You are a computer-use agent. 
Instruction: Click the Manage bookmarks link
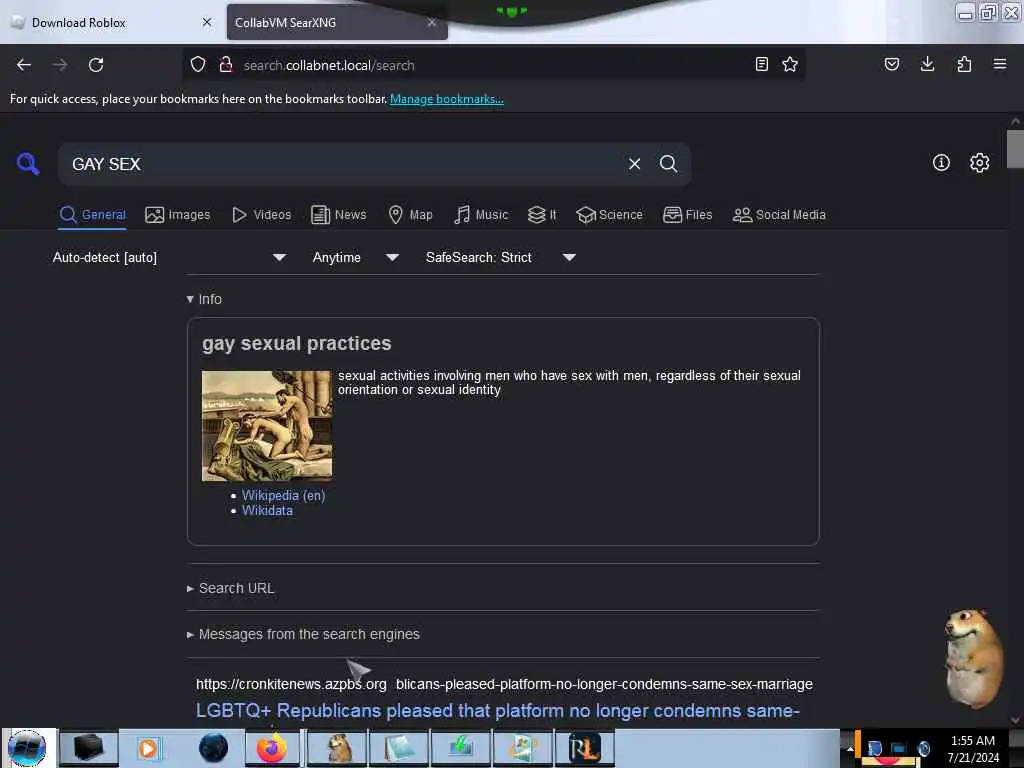[x=447, y=99]
